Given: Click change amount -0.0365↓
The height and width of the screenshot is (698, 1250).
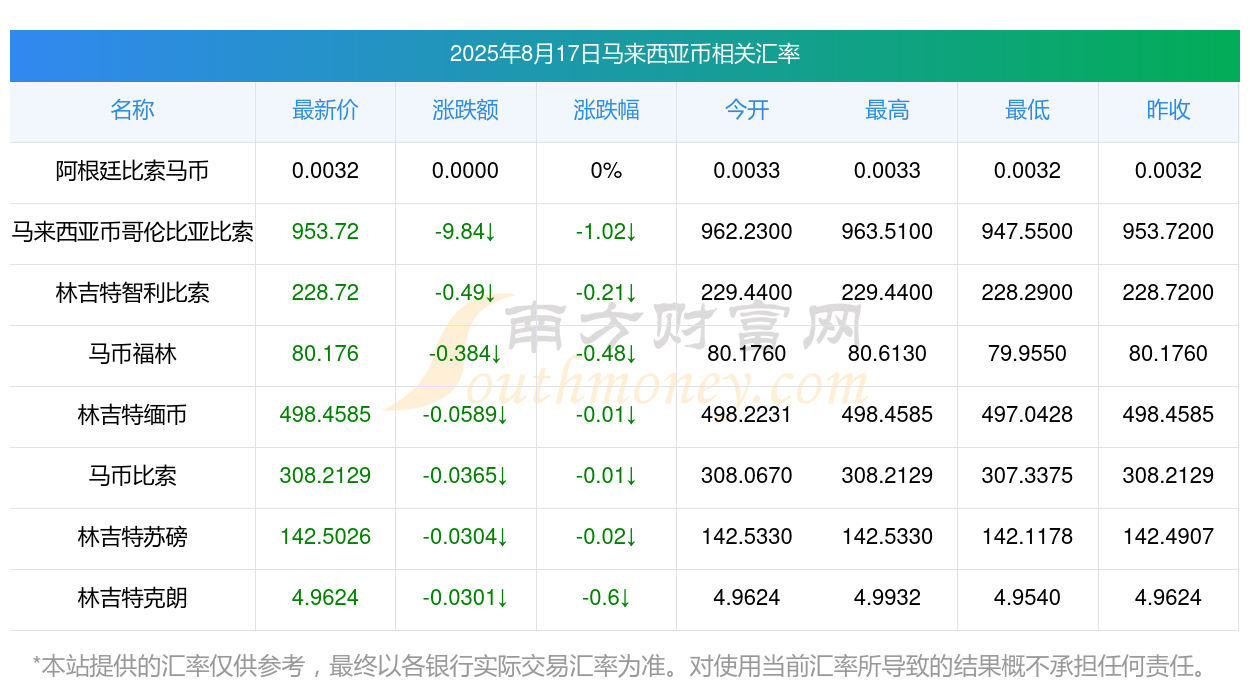Looking at the screenshot, I should (x=465, y=476).
